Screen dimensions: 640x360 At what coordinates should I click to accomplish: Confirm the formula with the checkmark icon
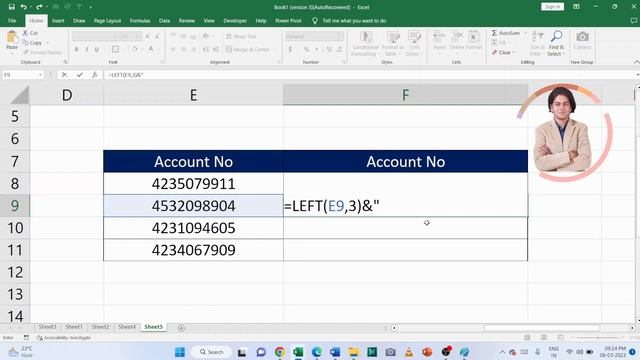point(80,75)
